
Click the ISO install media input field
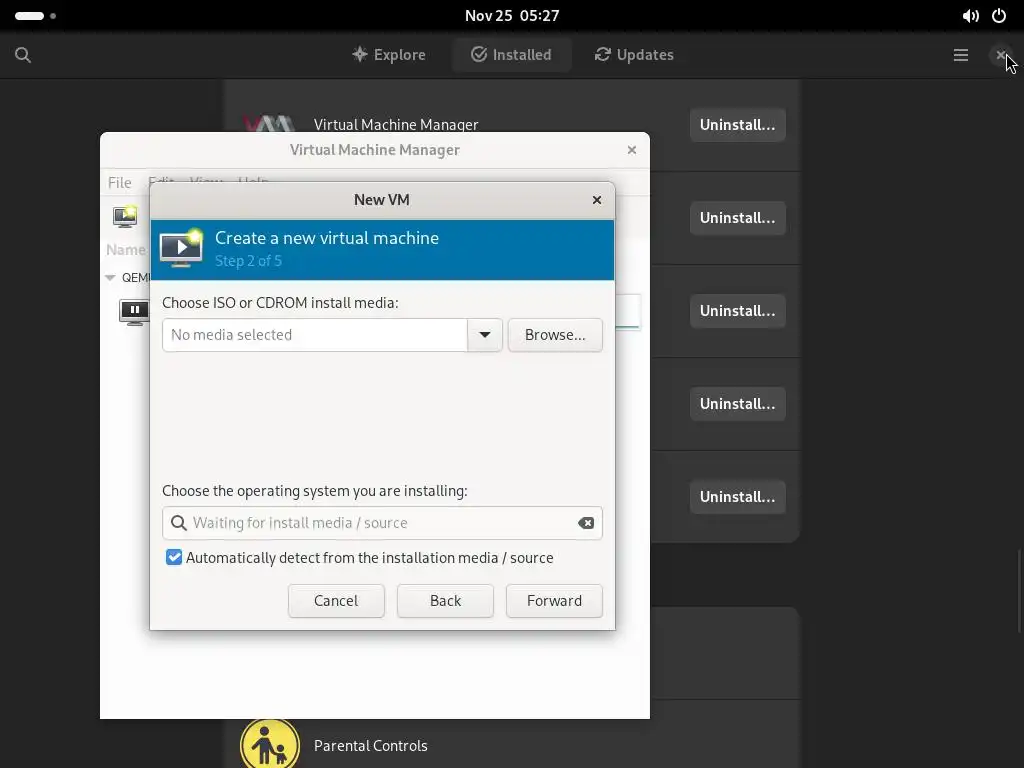[315, 335]
